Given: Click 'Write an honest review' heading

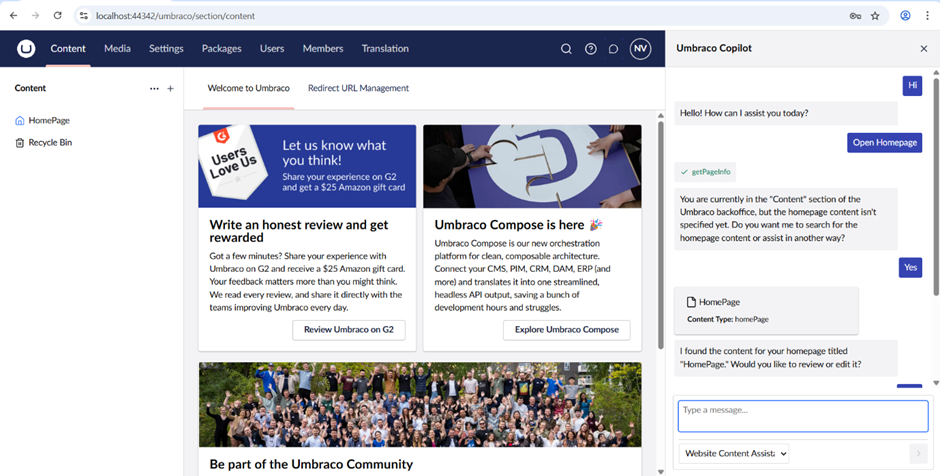Looking at the screenshot, I should pyautogui.click(x=299, y=231).
